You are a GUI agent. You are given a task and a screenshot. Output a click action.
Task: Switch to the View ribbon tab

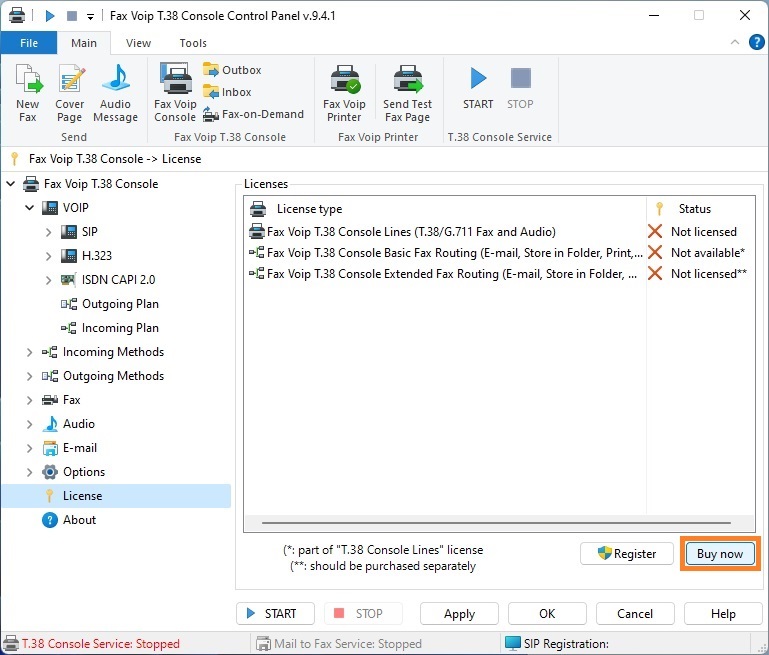tap(138, 43)
